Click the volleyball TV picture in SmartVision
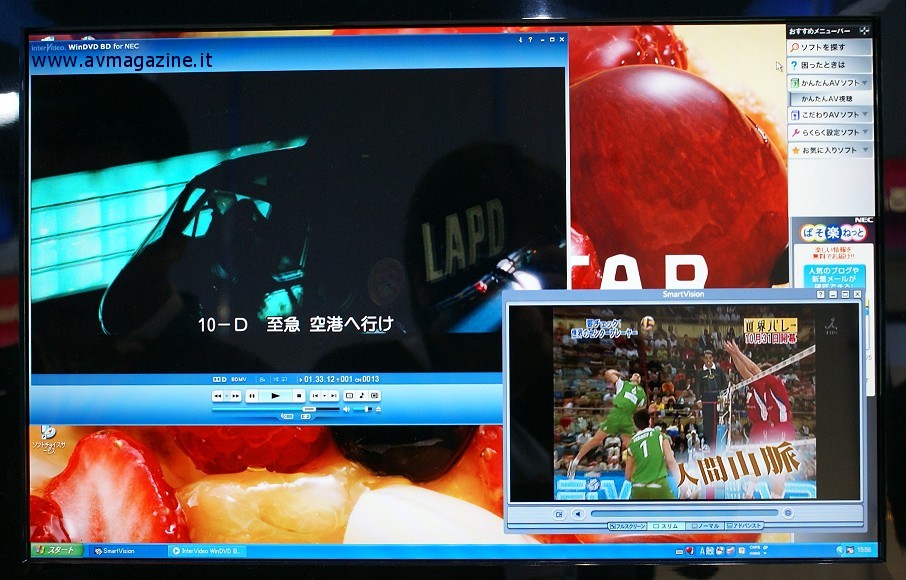This screenshot has width=906, height=580. click(x=685, y=403)
